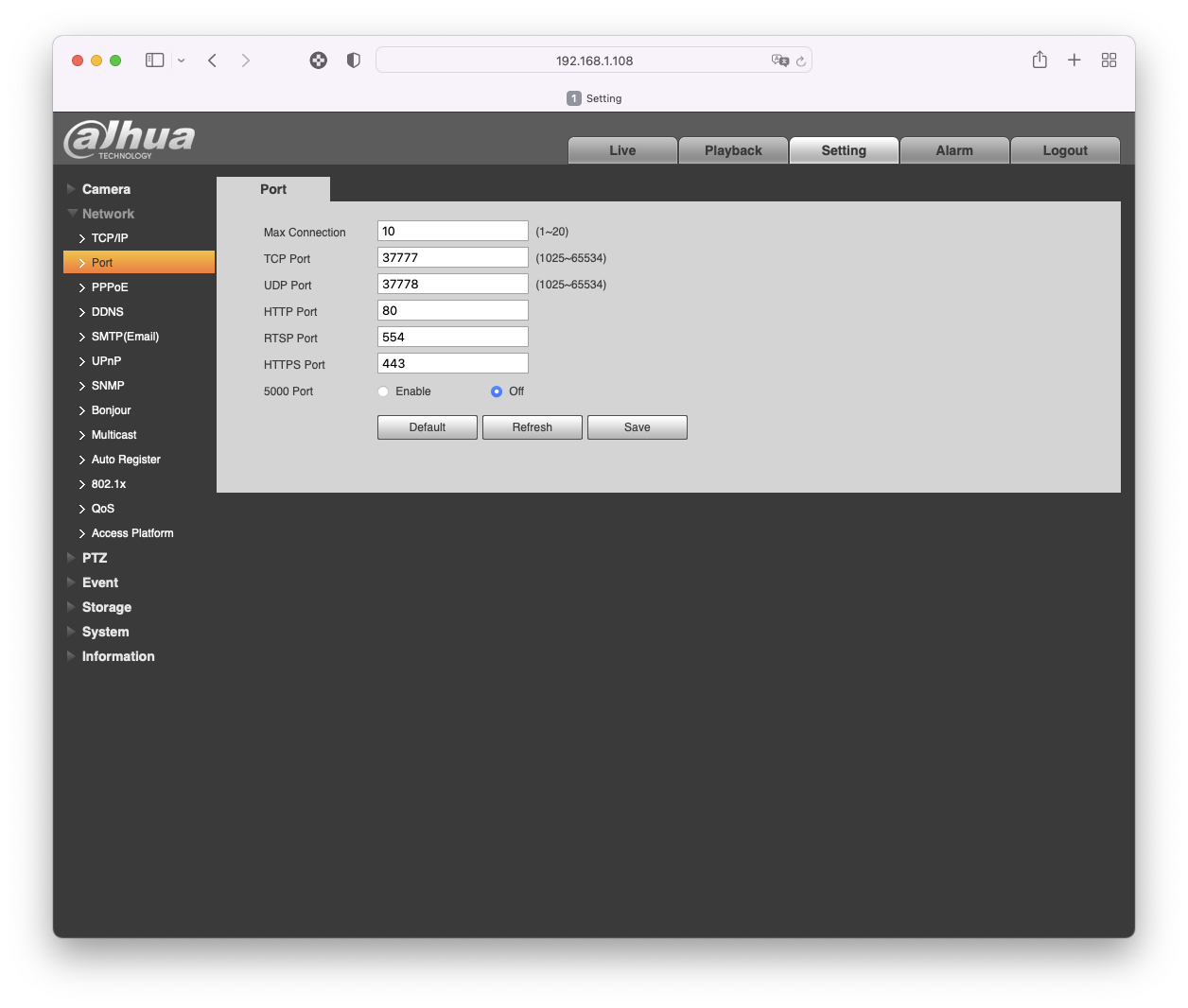The width and height of the screenshot is (1188, 1008).
Task: Go forward with the browser forward arrow
Action: 246,61
